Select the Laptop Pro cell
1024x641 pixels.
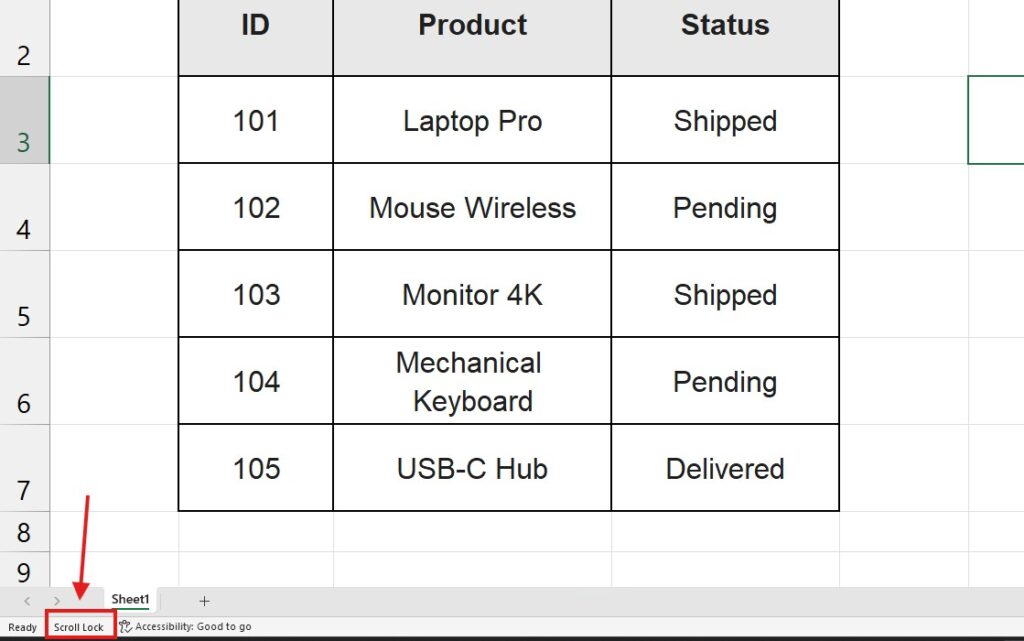click(x=471, y=120)
